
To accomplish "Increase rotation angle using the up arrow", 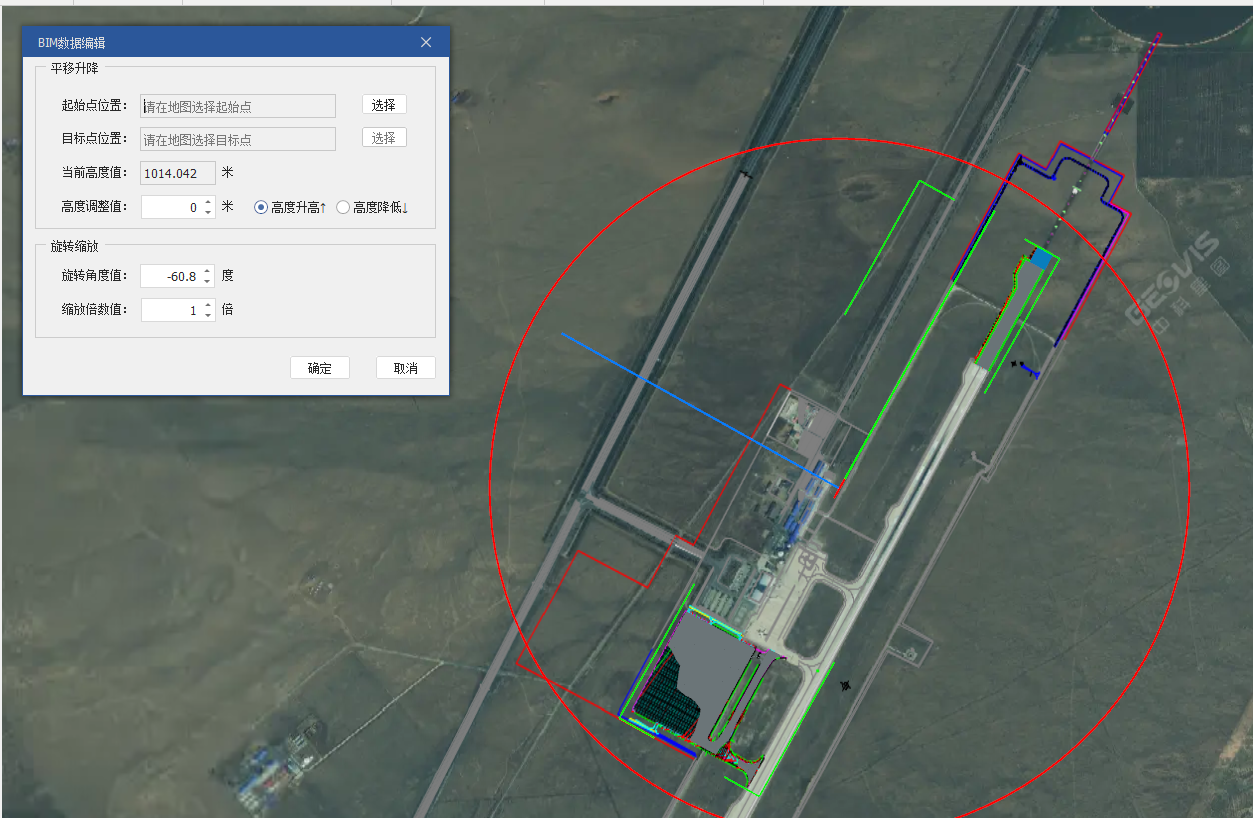I will (208, 271).
